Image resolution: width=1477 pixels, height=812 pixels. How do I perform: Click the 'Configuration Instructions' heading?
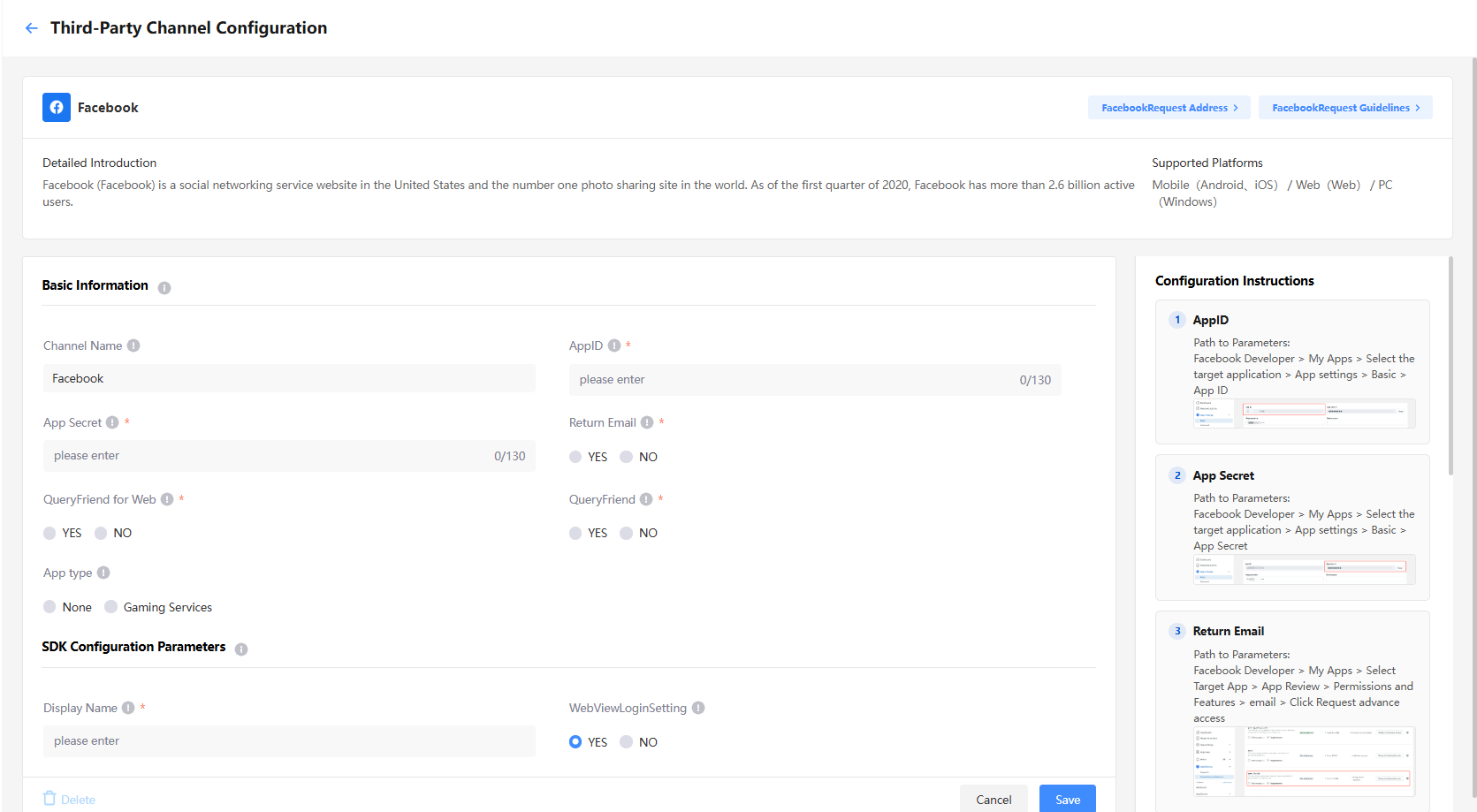pyautogui.click(x=1234, y=281)
